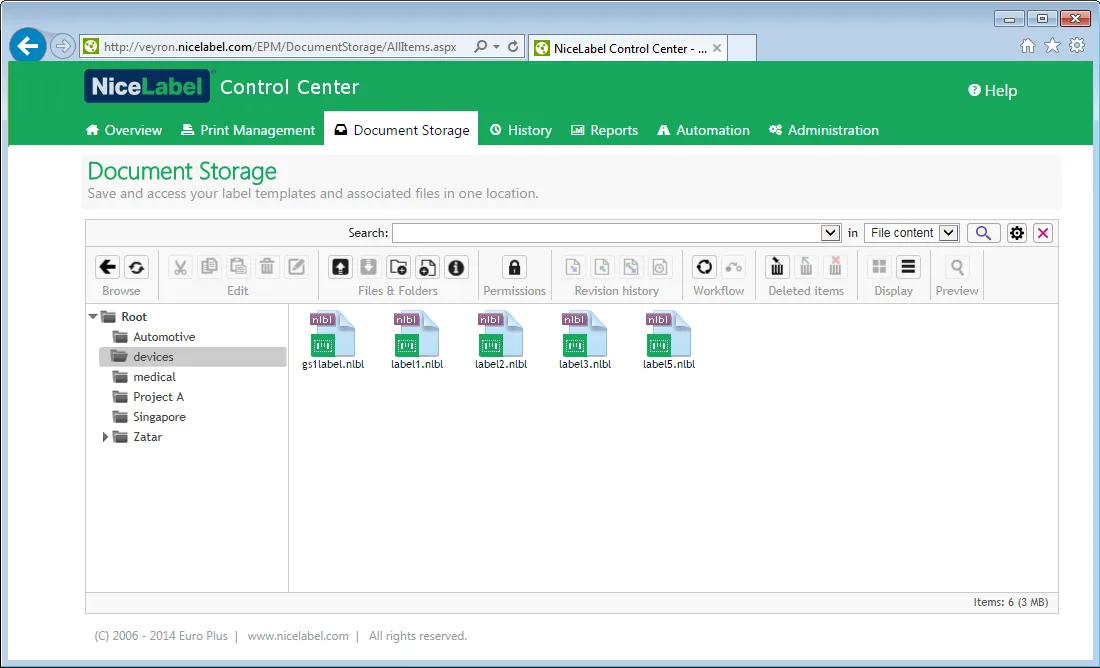The width and height of the screenshot is (1100, 668).
Task: Switch to the Automation tab
Action: click(704, 130)
